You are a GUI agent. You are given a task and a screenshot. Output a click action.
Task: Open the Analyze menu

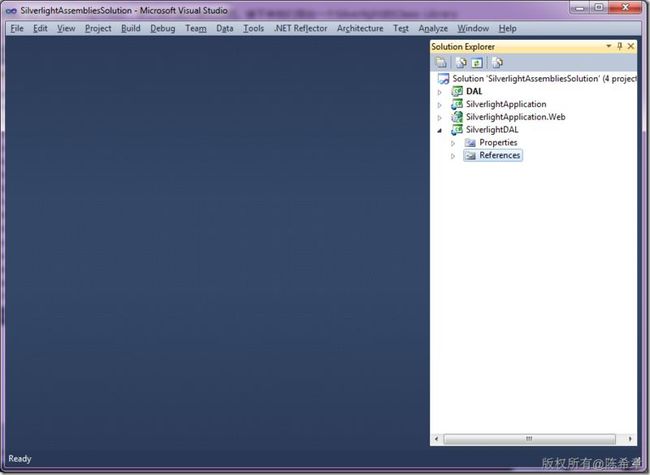tap(433, 28)
